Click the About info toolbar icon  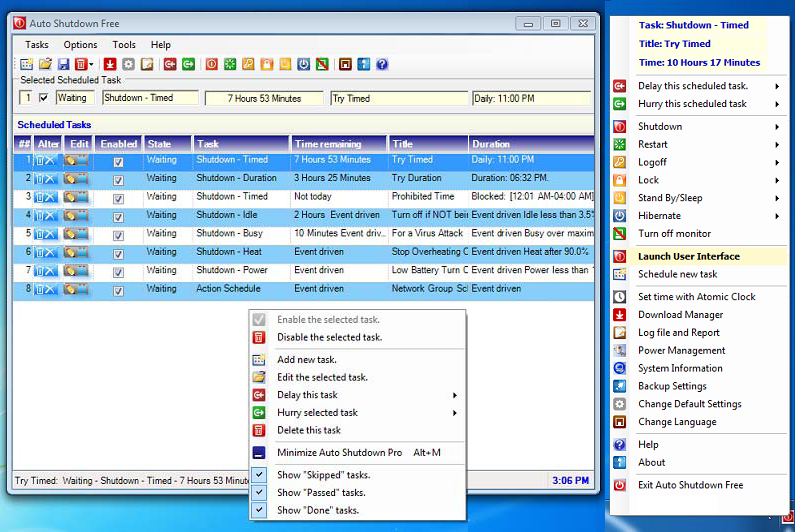pos(364,64)
